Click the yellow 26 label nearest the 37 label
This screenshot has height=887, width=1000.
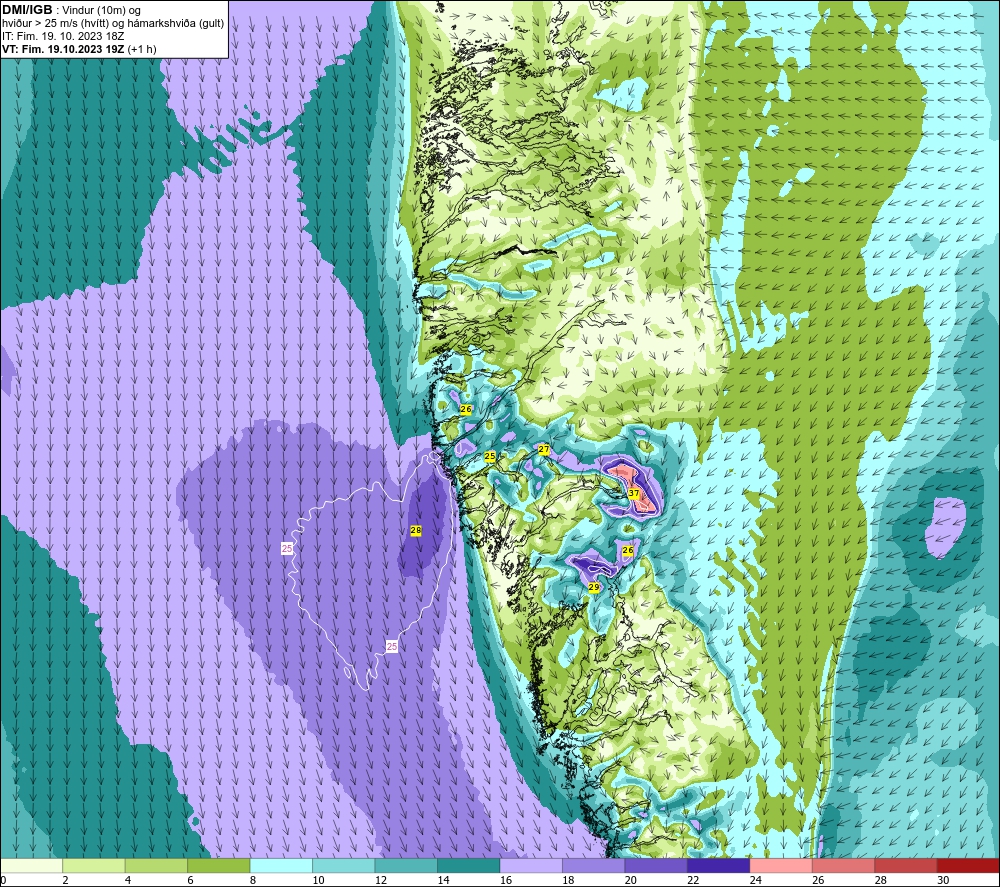(x=628, y=550)
